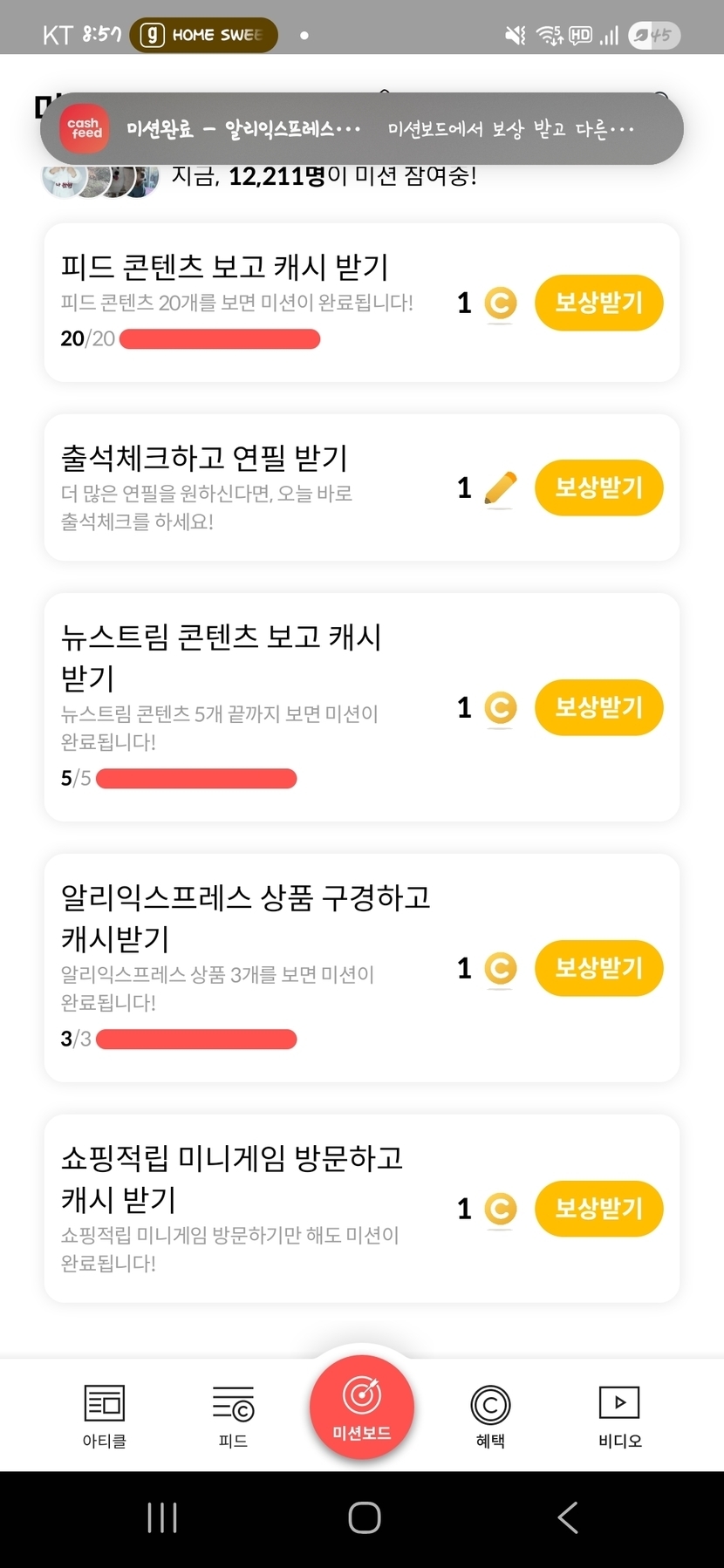This screenshot has height=1568, width=724.
Task: Tap the 20/20 progress bar for 피드 콘텐츠
Action: (x=219, y=339)
